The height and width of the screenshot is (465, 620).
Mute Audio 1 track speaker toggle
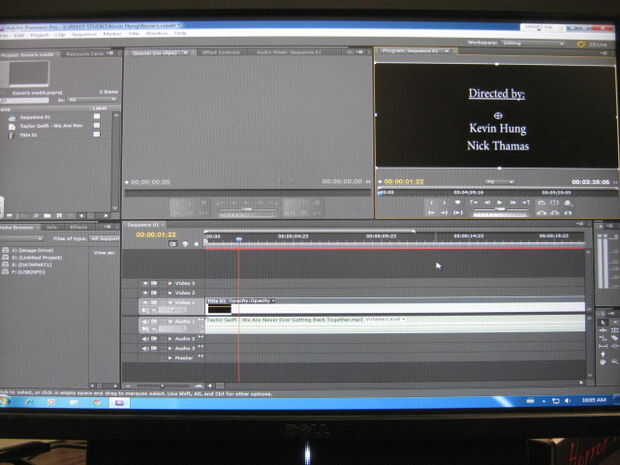point(145,322)
